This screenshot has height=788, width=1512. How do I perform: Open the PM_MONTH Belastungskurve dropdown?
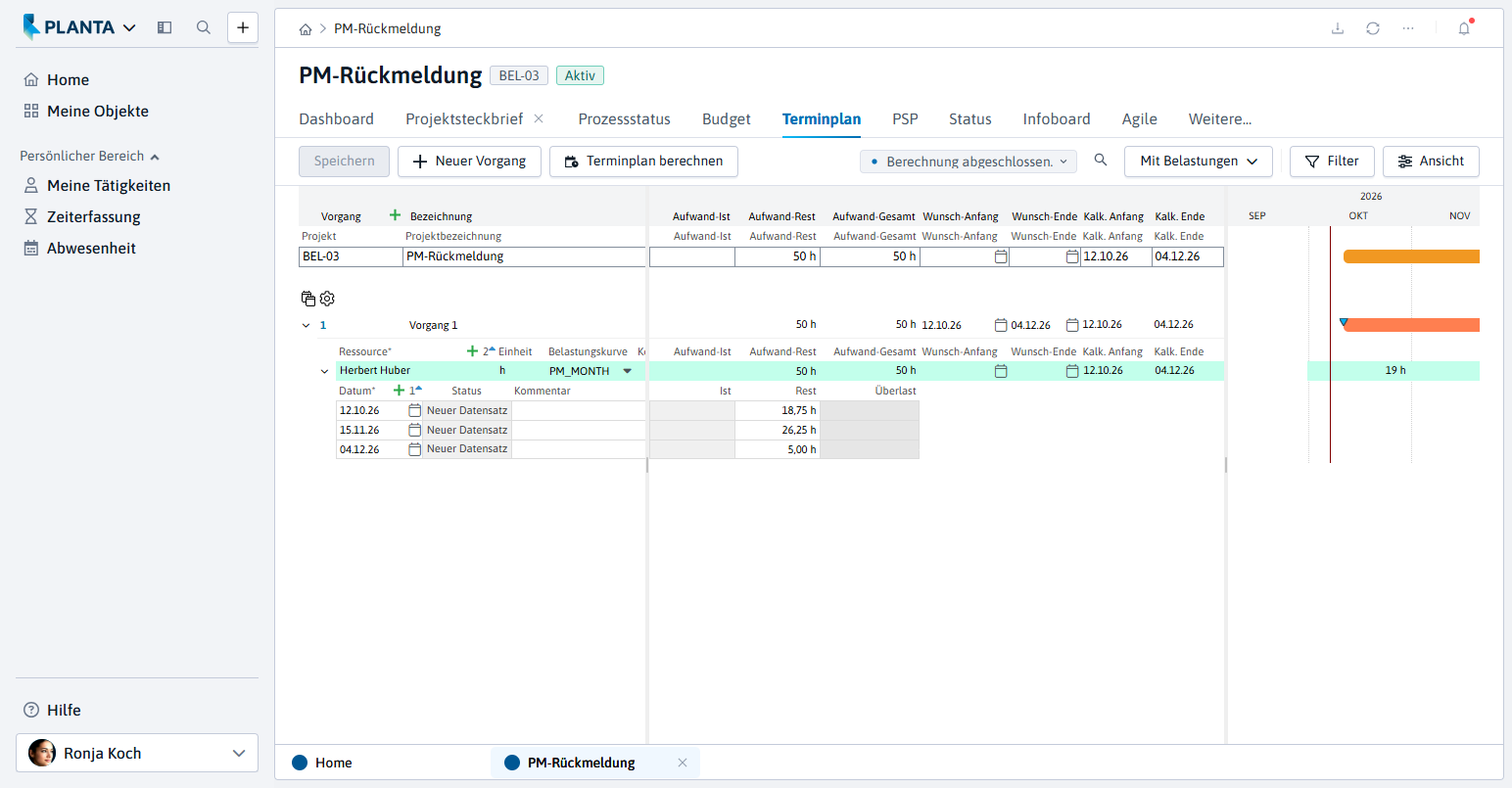628,371
